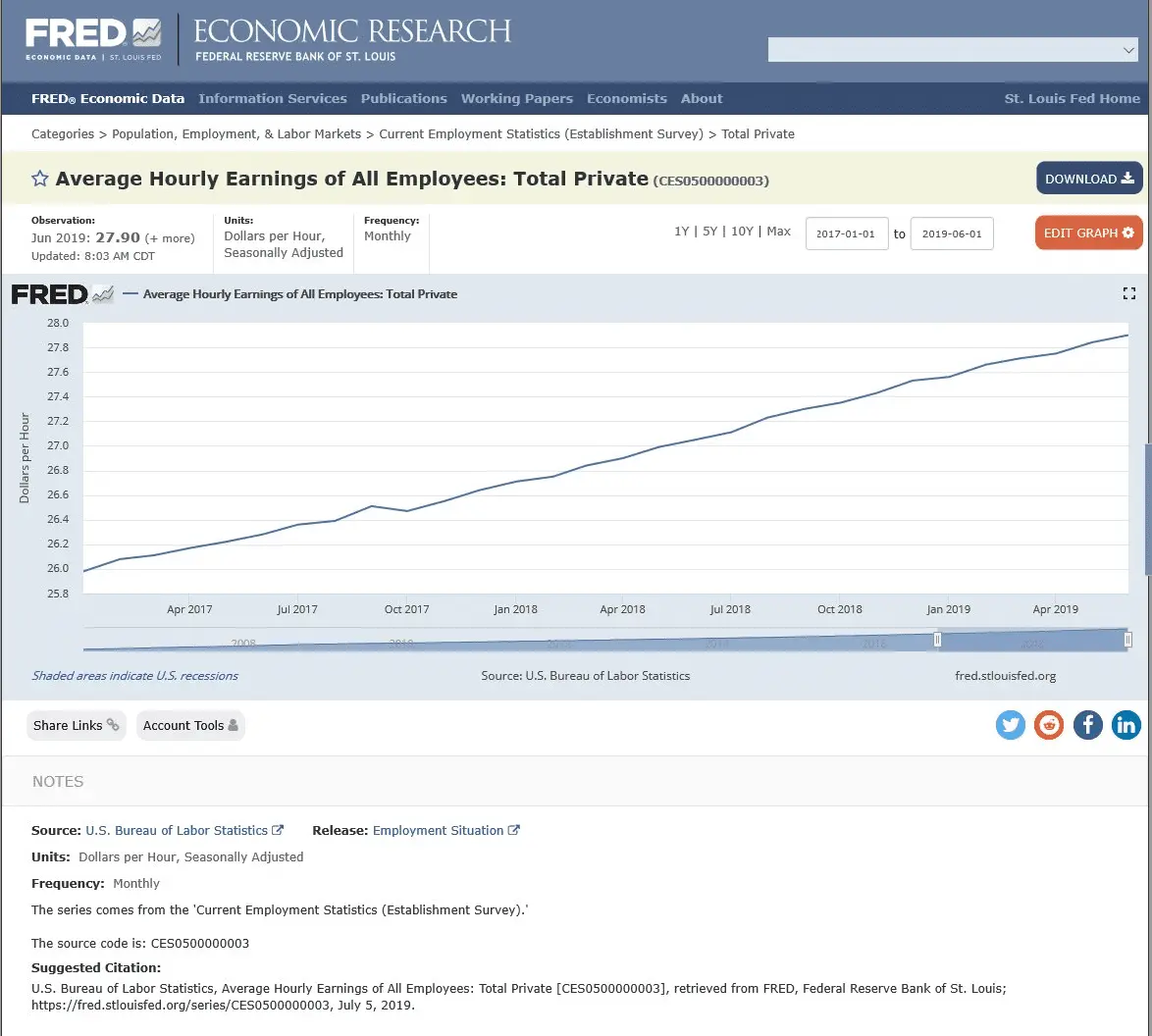Click the start date field 2017-01-01
1152x1036 pixels.
[x=846, y=234]
